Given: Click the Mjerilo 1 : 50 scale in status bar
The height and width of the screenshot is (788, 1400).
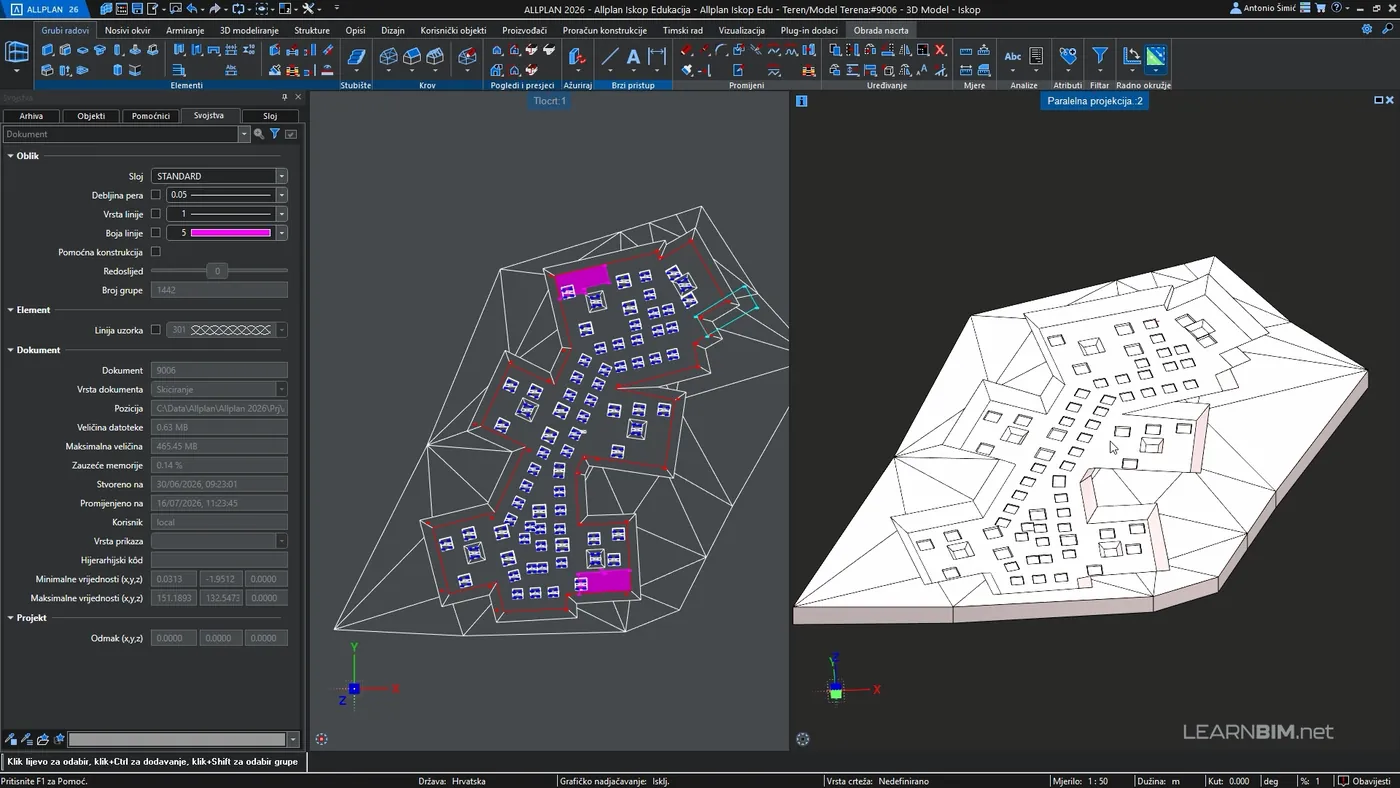Looking at the screenshot, I should click(1080, 781).
